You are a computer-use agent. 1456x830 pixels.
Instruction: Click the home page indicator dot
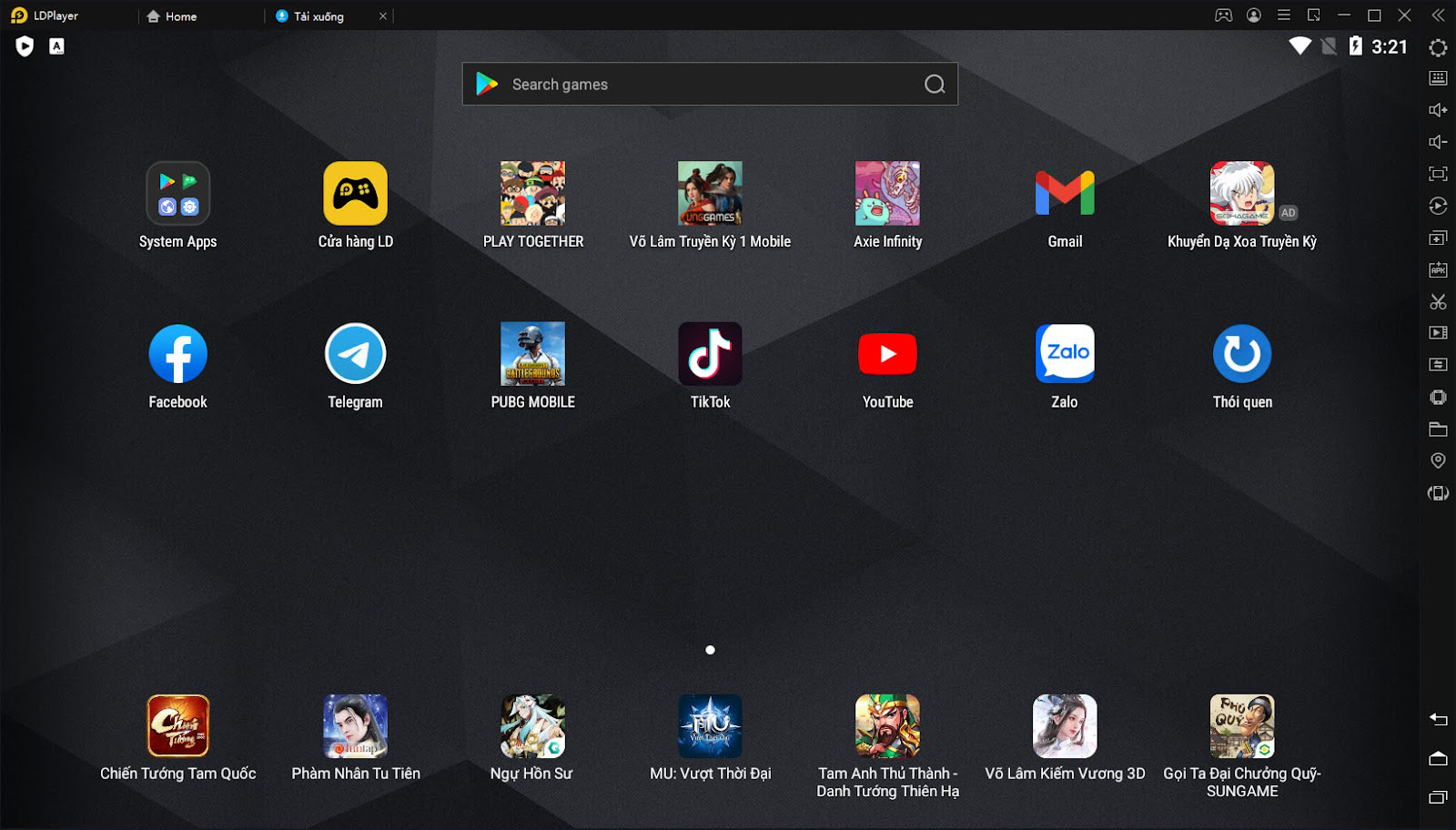[x=710, y=650]
